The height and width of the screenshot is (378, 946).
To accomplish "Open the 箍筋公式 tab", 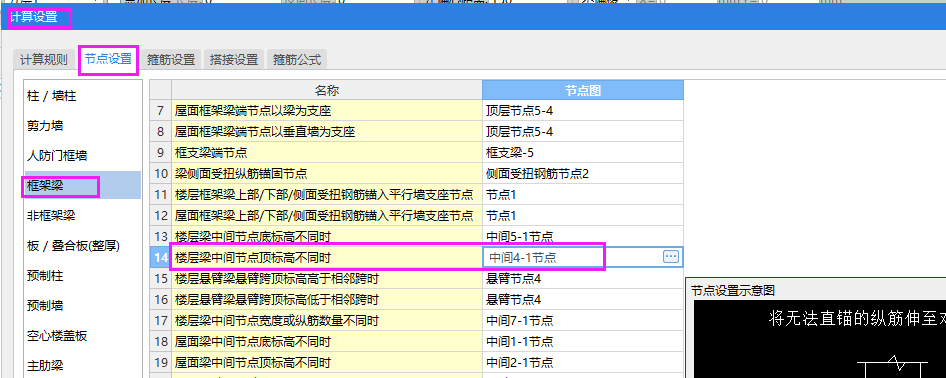I will (x=296, y=60).
